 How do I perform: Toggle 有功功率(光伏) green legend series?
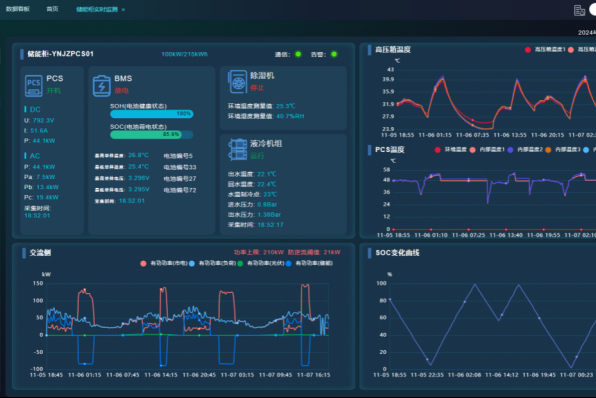click(x=260, y=263)
